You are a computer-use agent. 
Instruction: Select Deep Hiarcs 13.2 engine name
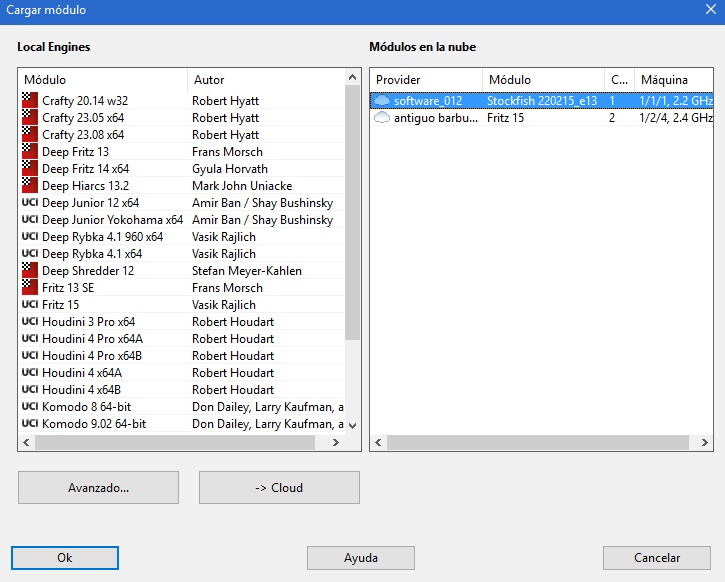coord(86,185)
